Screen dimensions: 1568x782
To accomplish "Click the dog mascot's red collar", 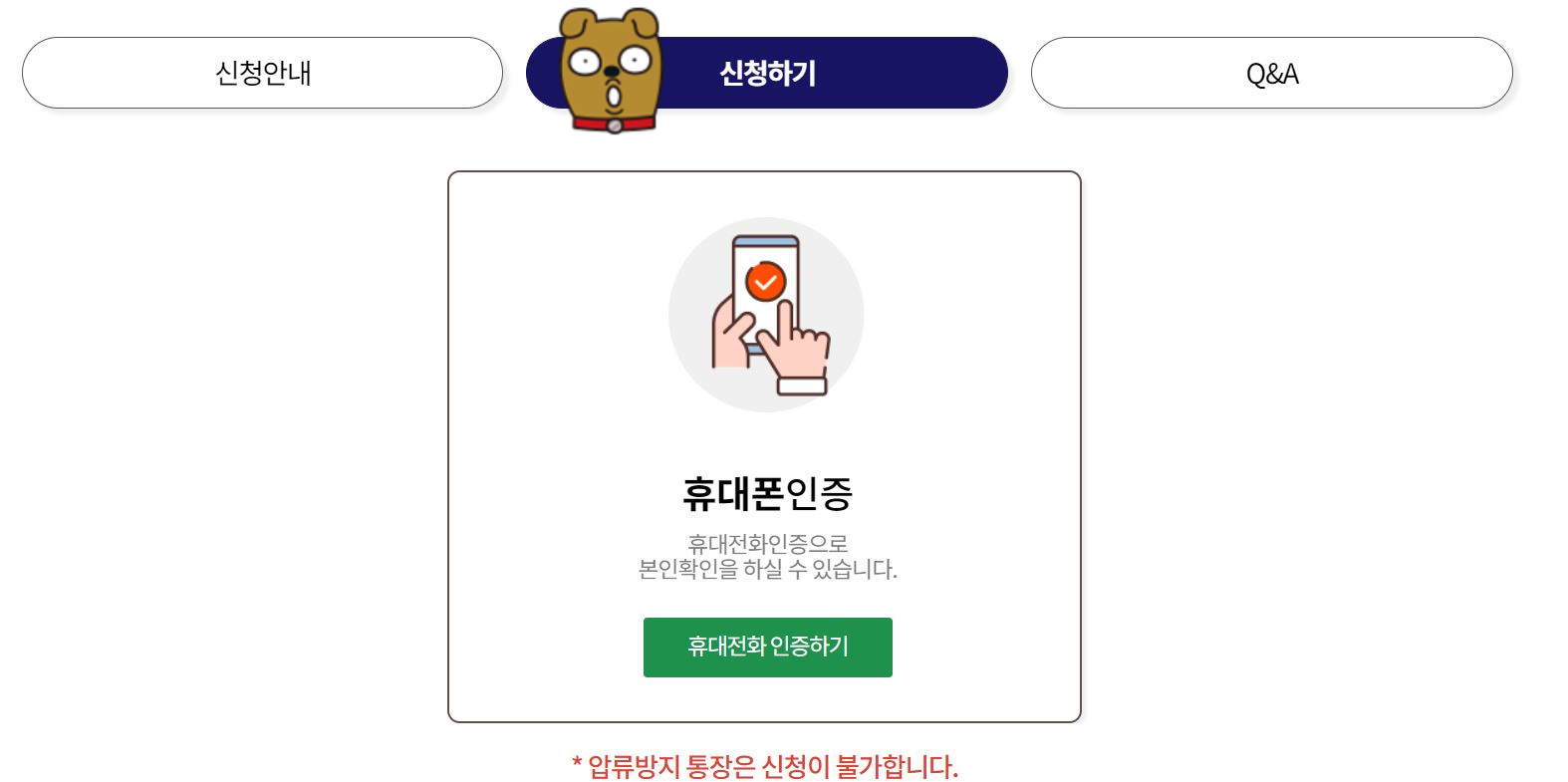I will point(613,124).
